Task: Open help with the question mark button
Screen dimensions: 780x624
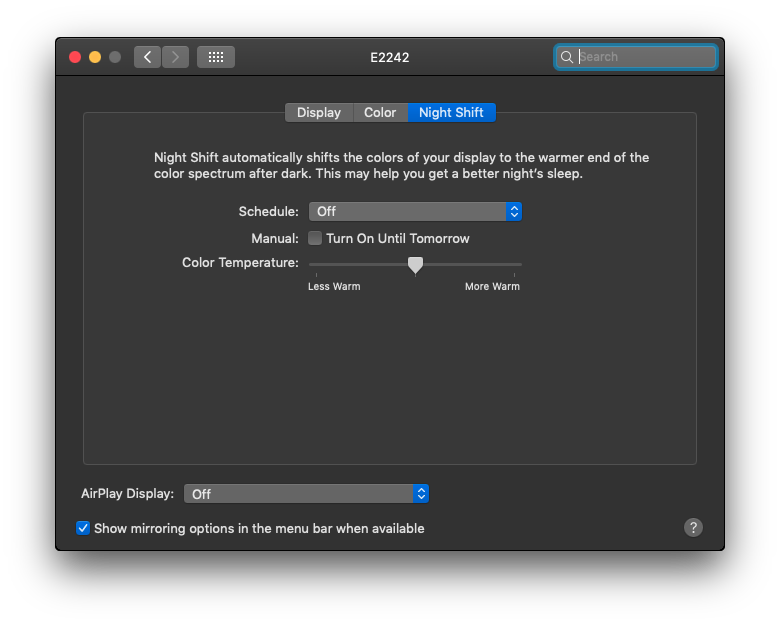Action: pyautogui.click(x=693, y=527)
